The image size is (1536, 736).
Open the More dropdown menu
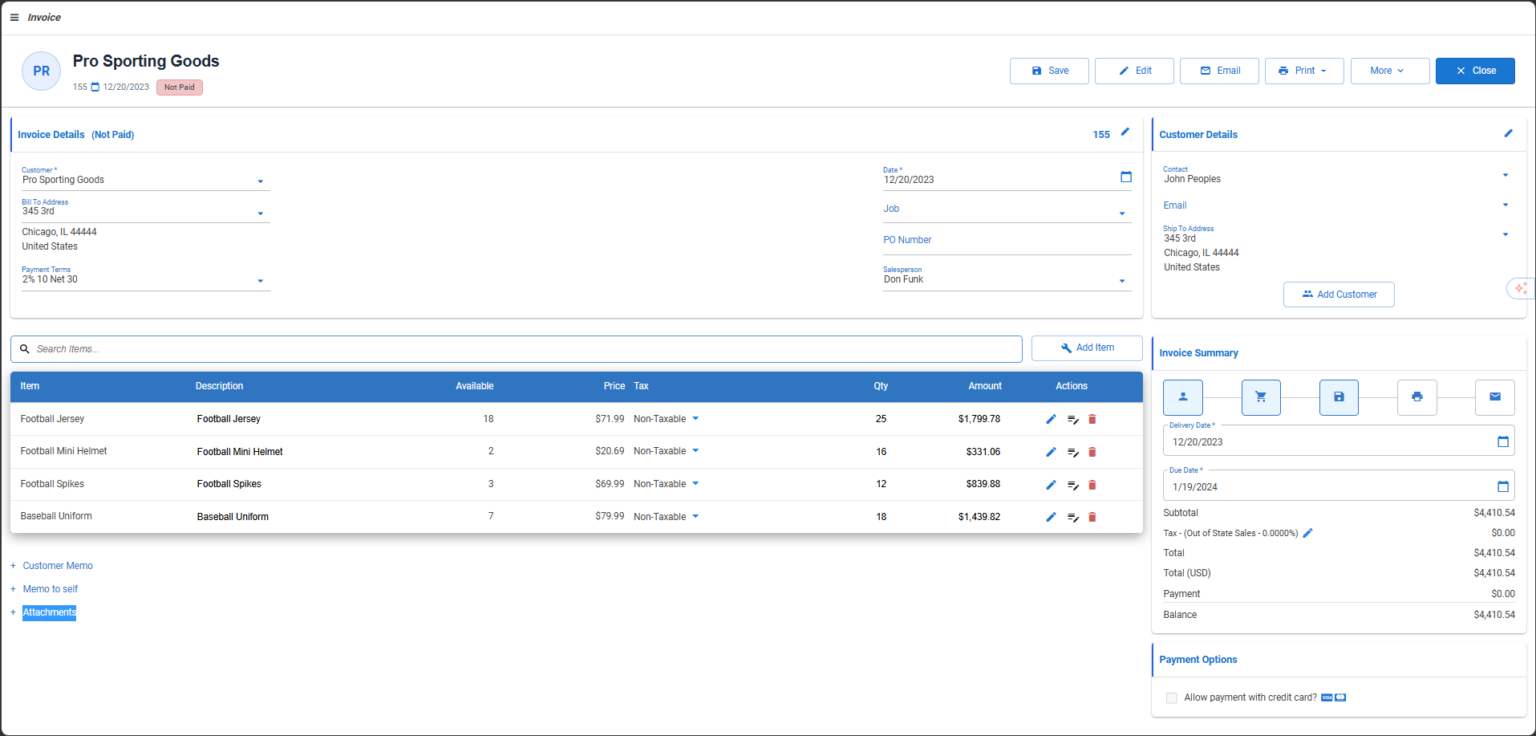1389,71
